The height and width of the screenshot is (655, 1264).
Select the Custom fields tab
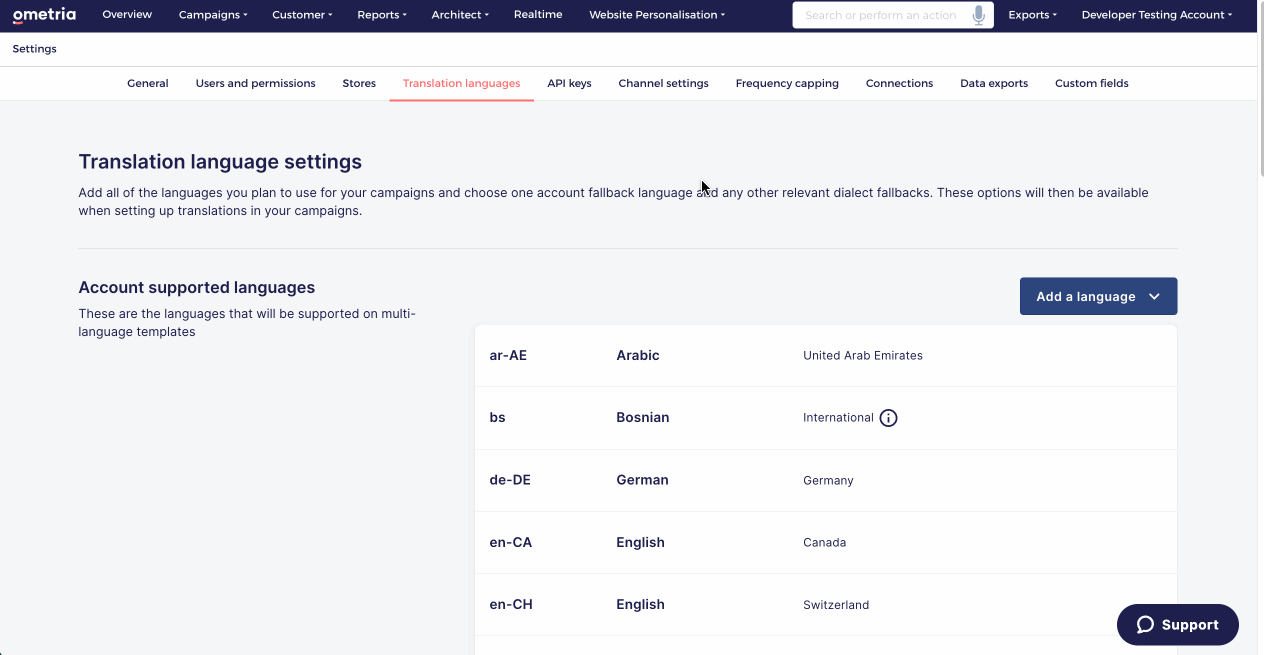pos(1091,84)
